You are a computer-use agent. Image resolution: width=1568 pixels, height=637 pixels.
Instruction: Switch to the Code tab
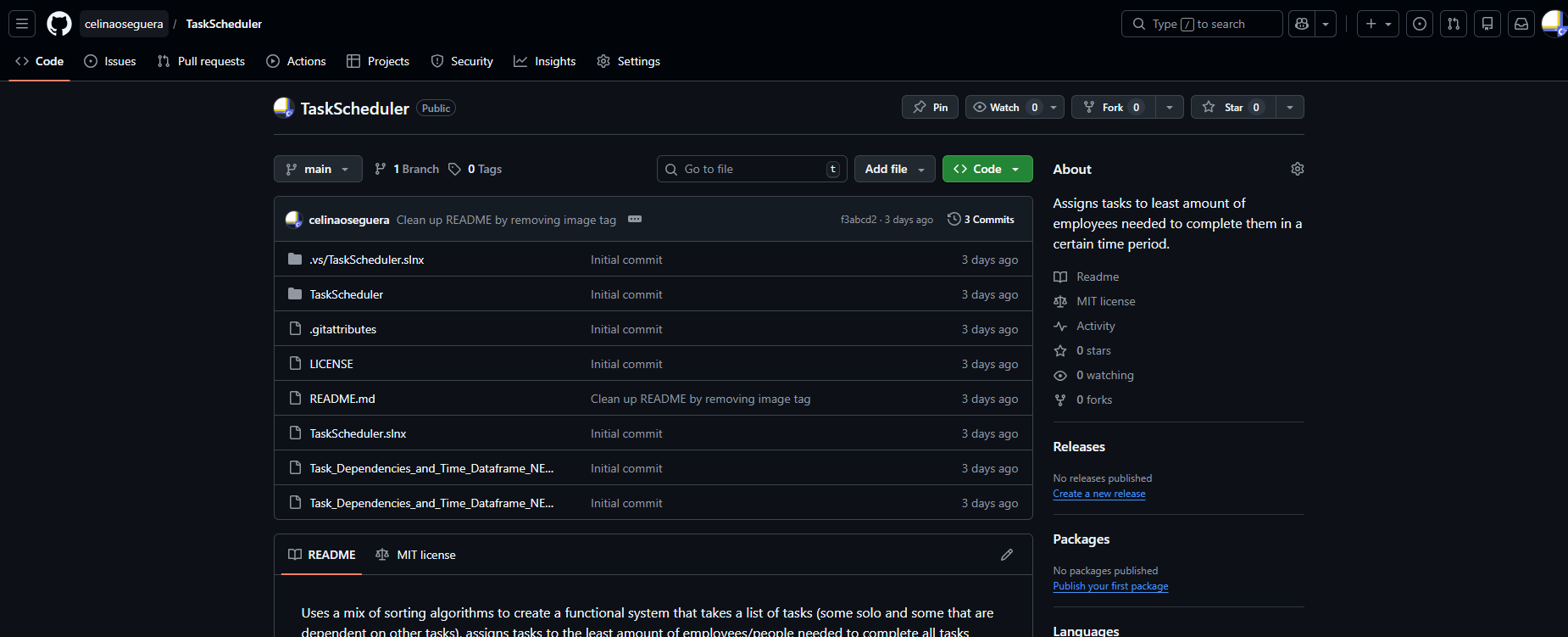(40, 61)
